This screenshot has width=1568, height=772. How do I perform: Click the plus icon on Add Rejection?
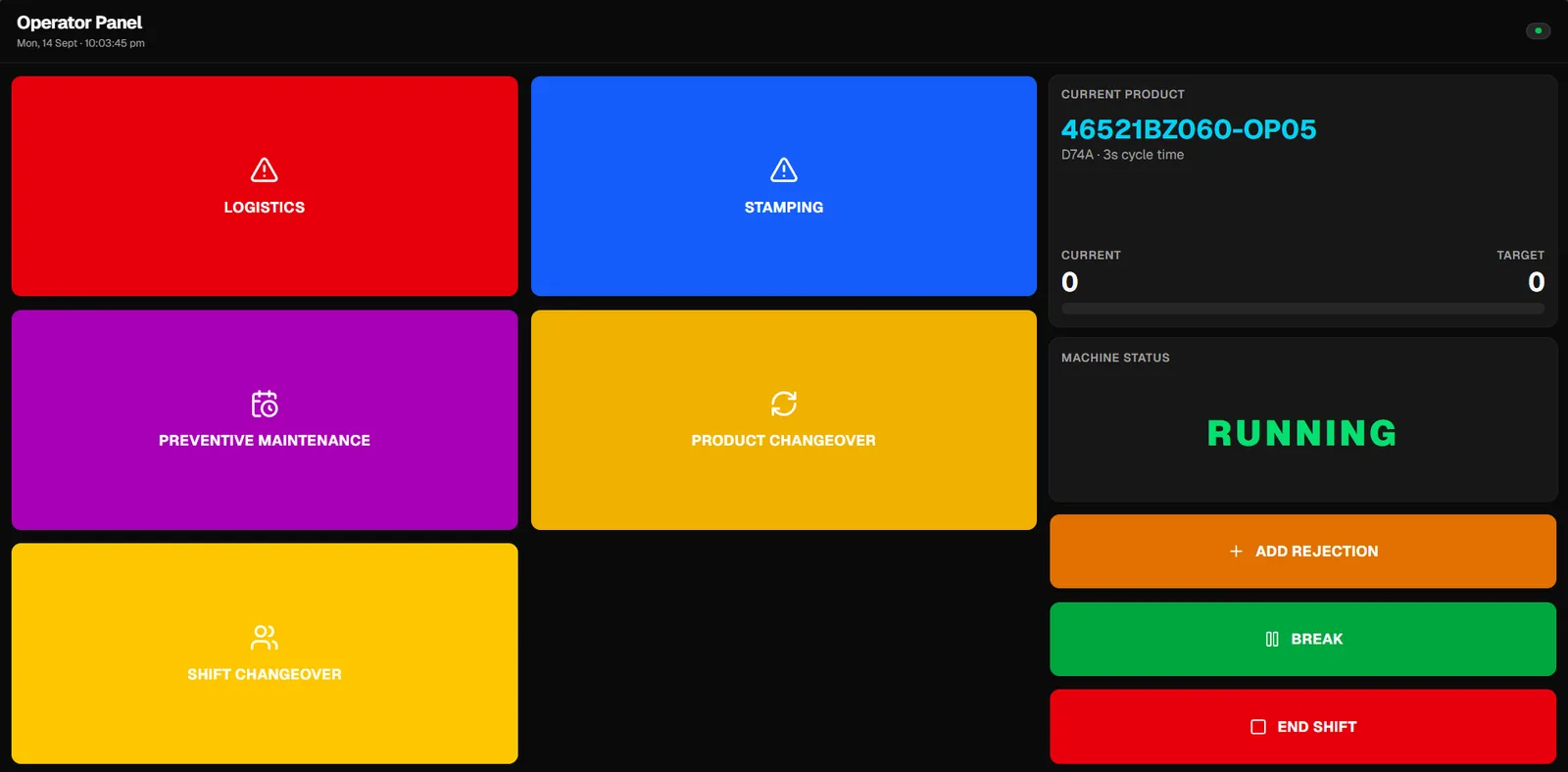[x=1236, y=552]
